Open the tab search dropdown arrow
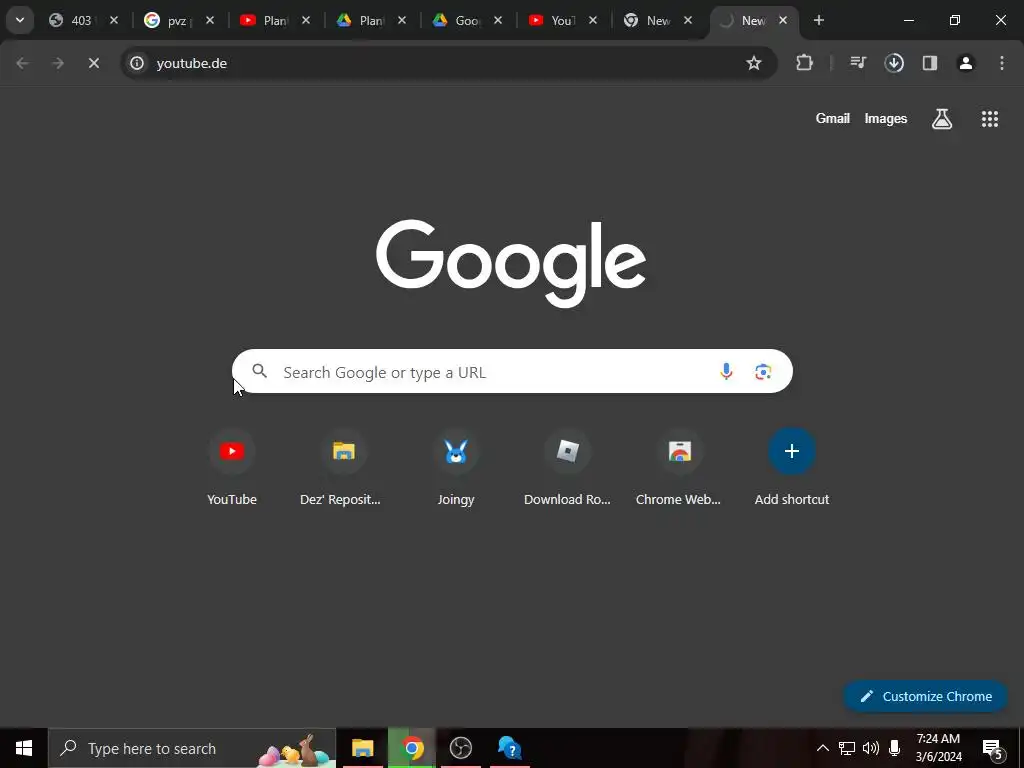The height and width of the screenshot is (768, 1024). pos(20,20)
